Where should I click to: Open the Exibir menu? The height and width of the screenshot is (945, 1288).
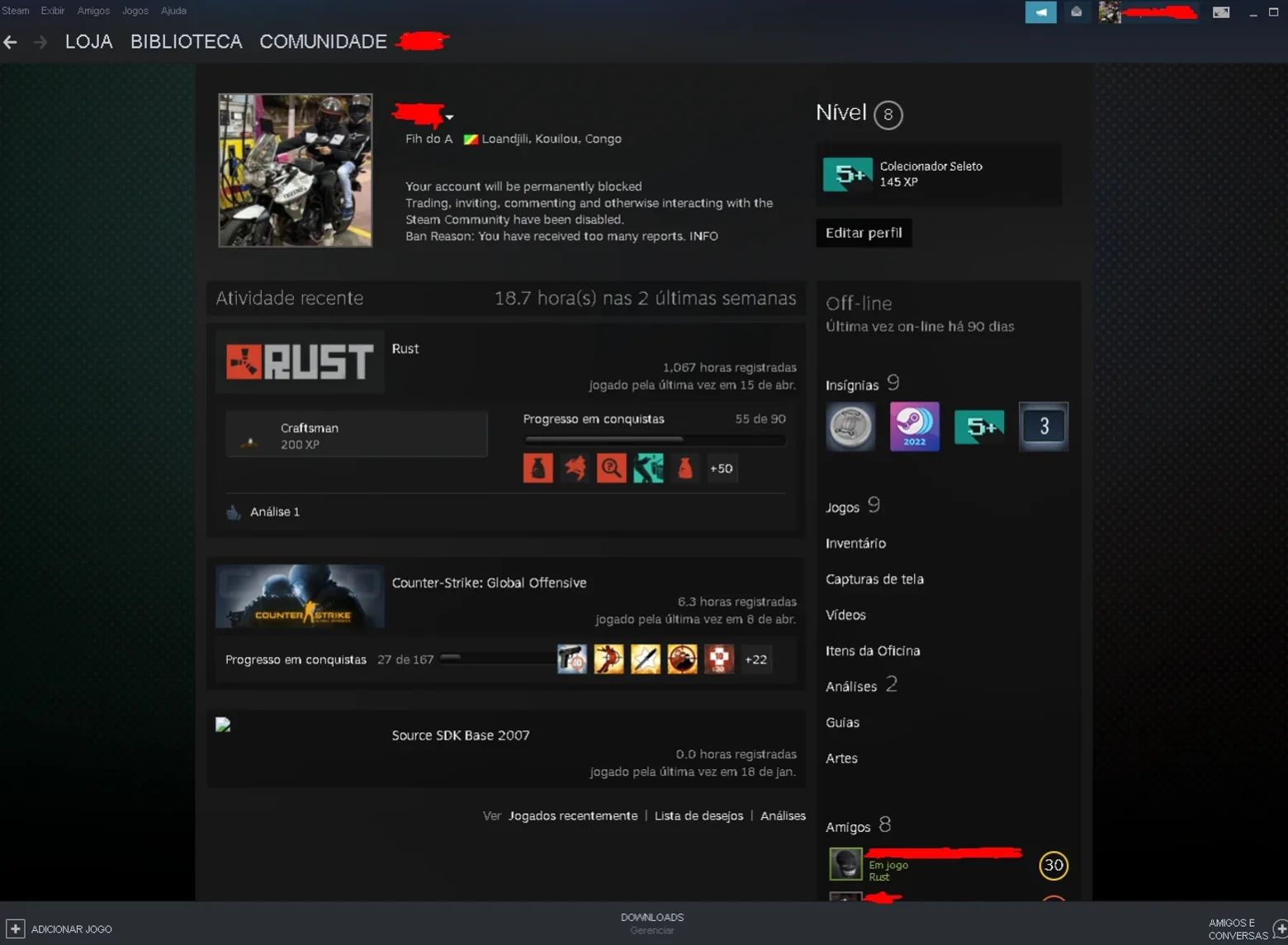click(x=53, y=11)
